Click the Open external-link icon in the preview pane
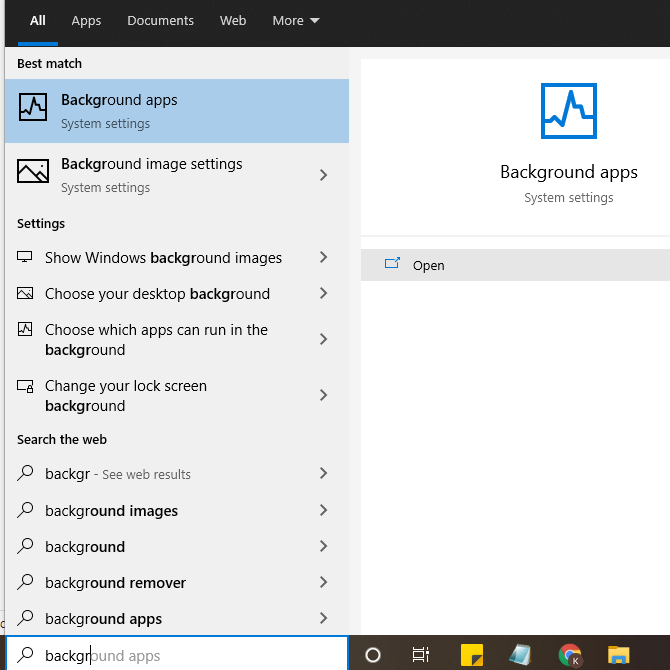Viewport: 670px width, 670px height. (392, 263)
